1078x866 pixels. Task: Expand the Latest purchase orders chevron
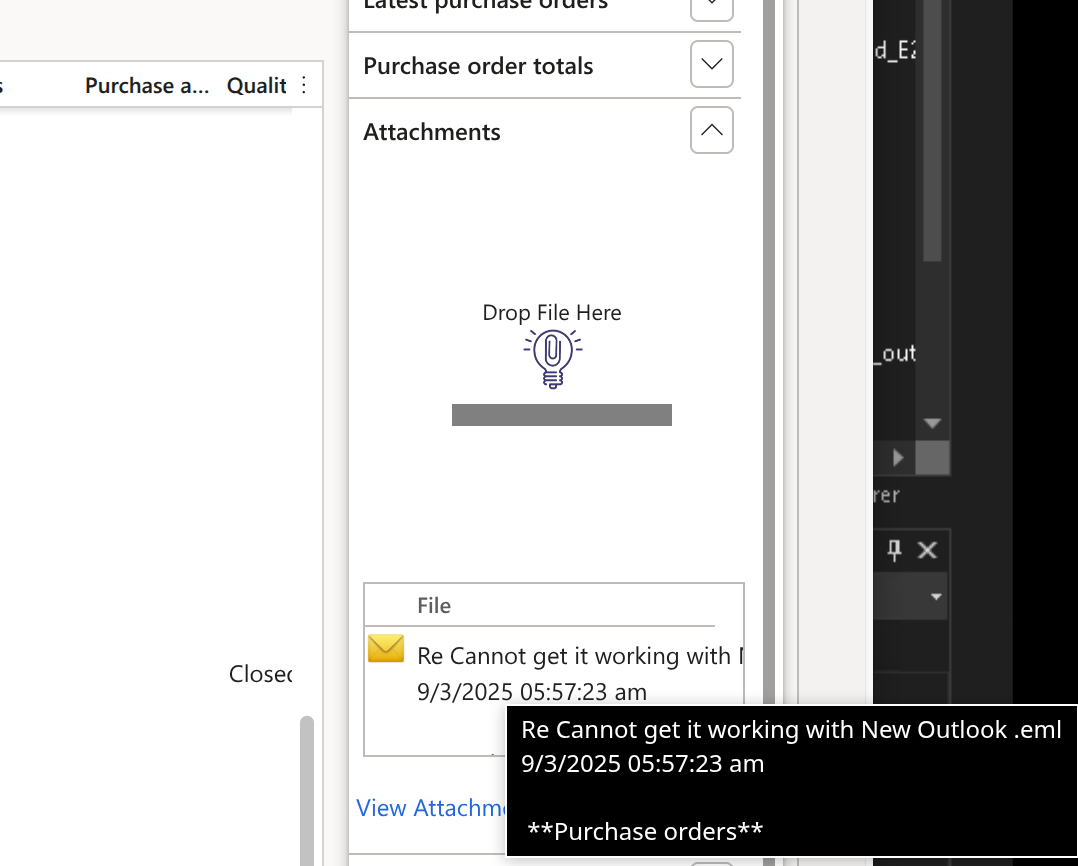(712, 5)
